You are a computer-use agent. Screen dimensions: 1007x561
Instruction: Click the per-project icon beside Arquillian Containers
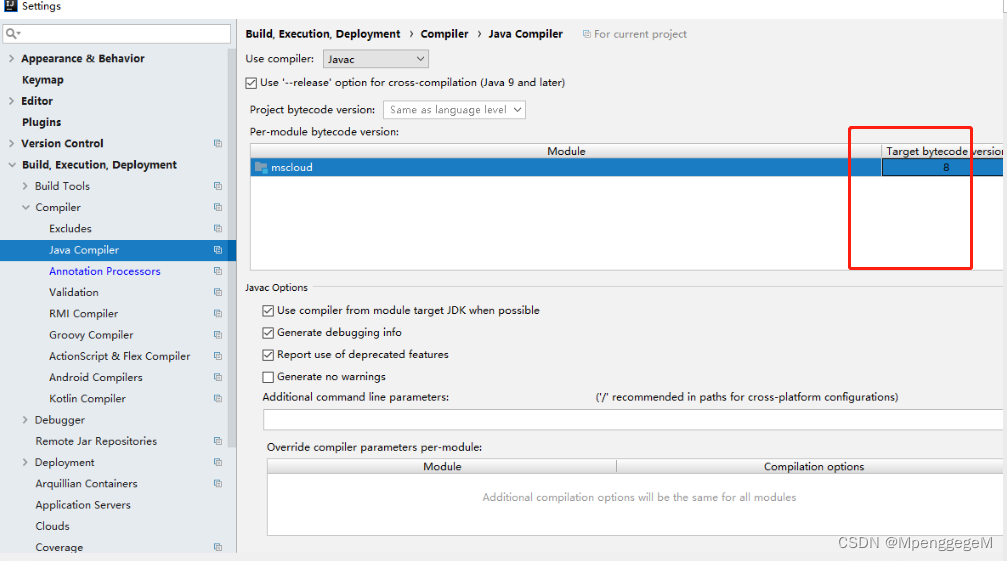click(x=218, y=483)
